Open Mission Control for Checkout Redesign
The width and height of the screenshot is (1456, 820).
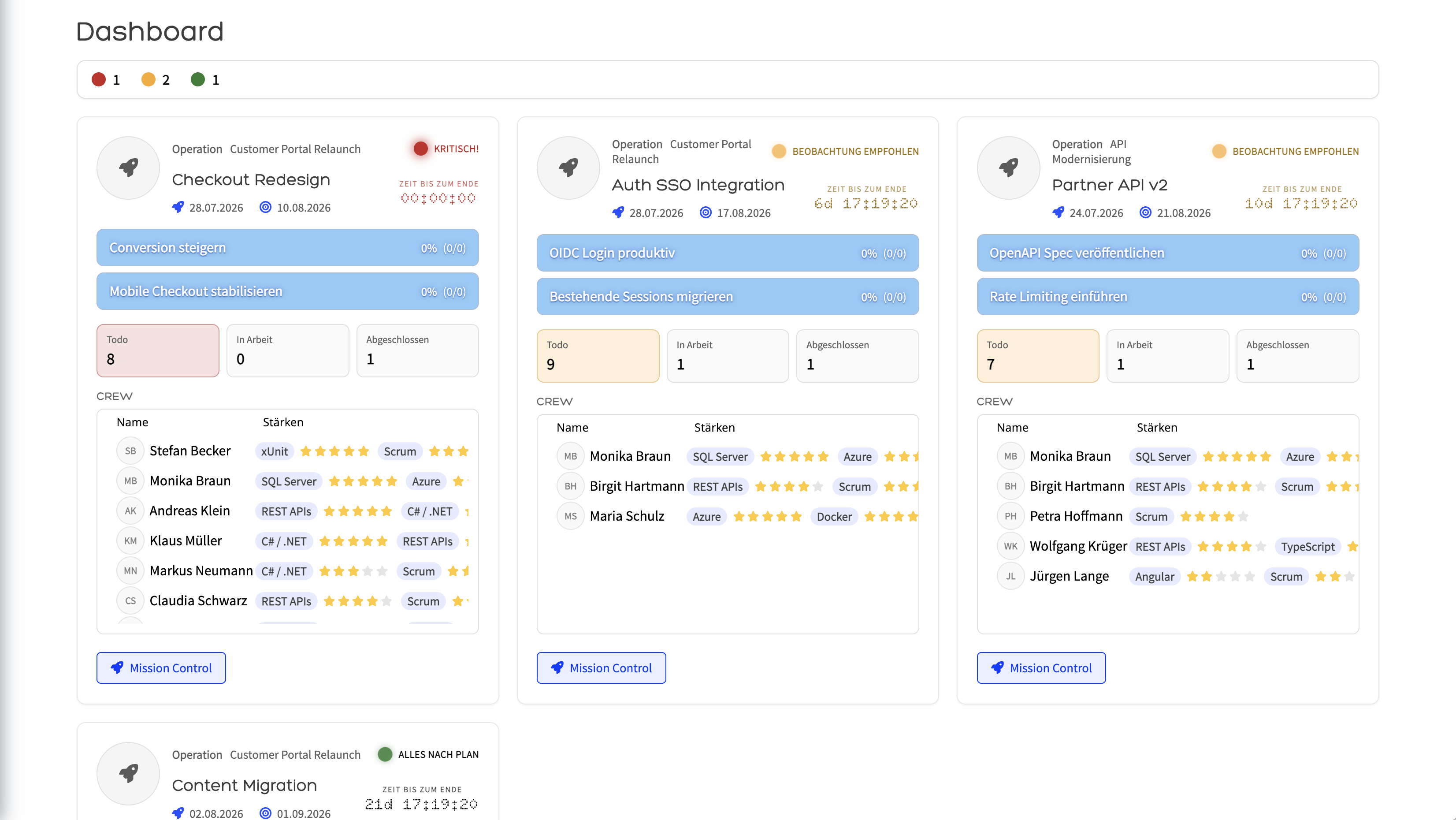[161, 668]
